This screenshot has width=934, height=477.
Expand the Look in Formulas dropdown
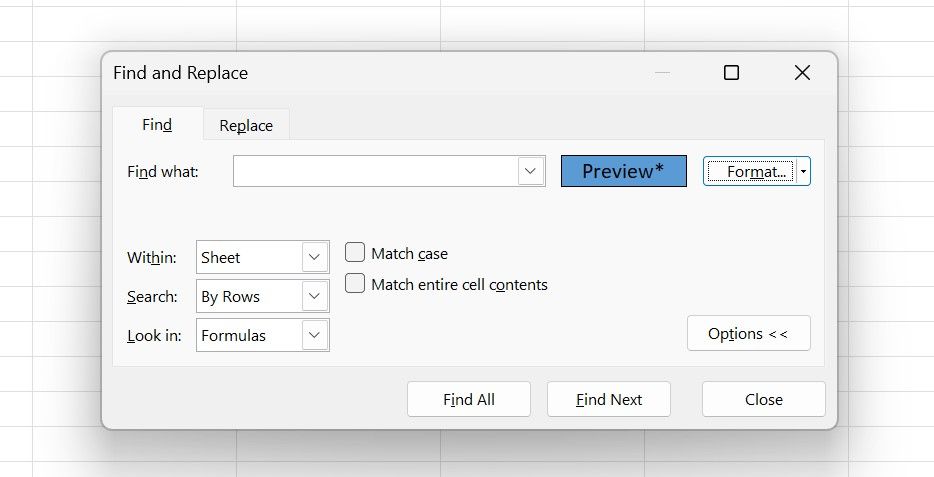[x=315, y=335]
